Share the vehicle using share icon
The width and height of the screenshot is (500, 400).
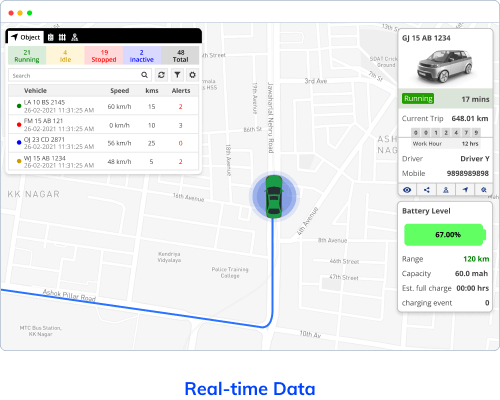point(426,190)
